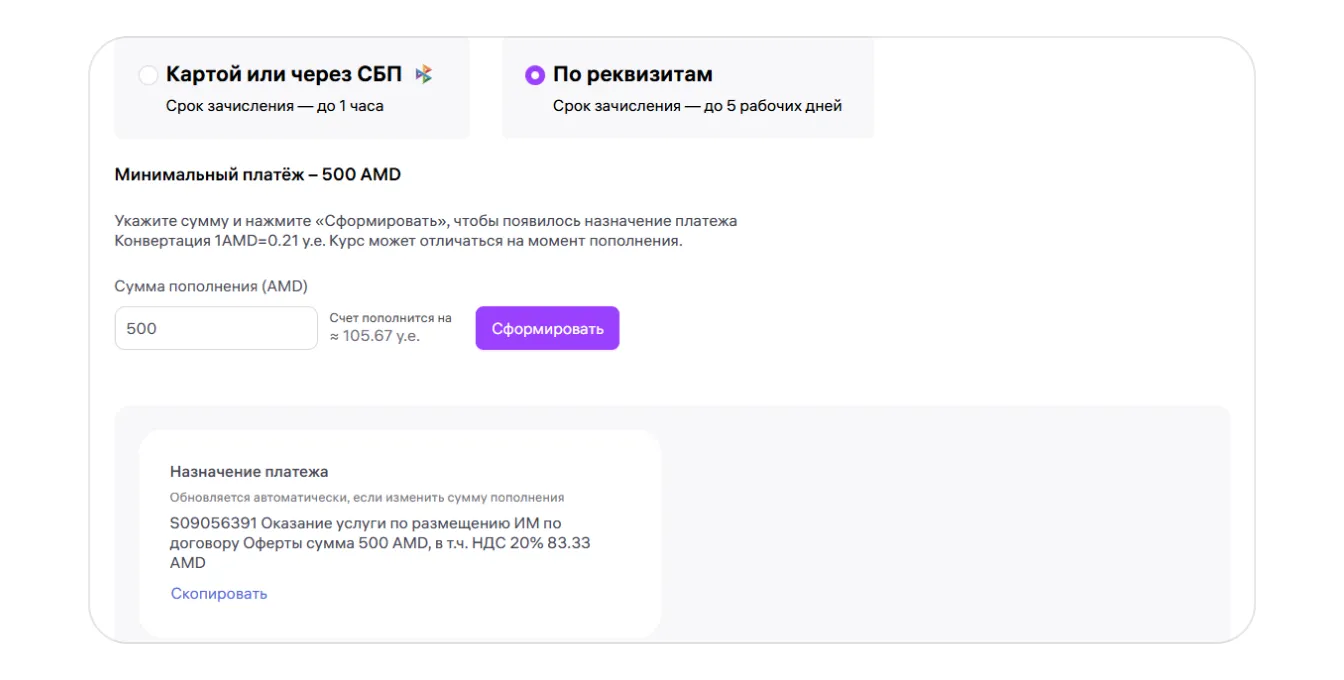Click the payment purpose text starting with S09056391

366,523
